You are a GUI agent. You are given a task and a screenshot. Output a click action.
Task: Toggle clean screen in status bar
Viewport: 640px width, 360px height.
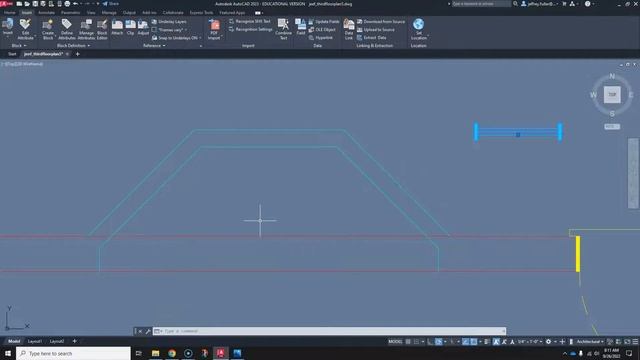coord(627,342)
